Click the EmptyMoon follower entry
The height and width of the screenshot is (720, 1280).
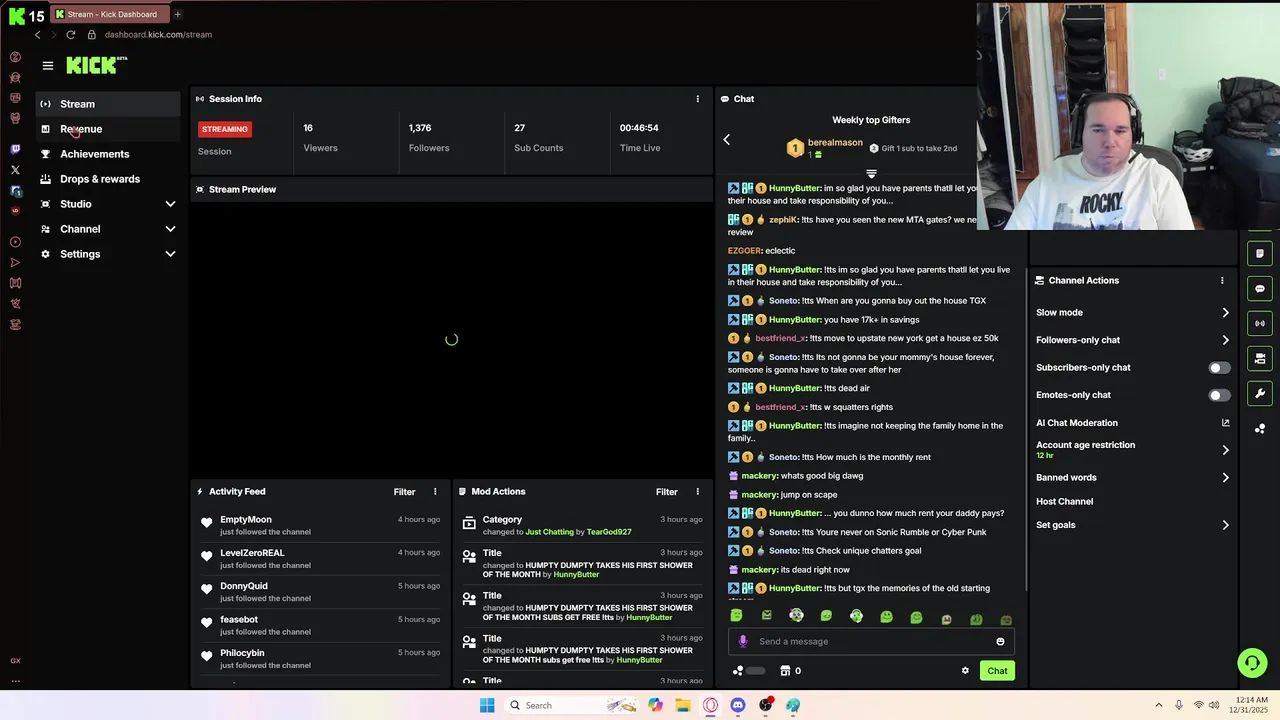[319, 525]
